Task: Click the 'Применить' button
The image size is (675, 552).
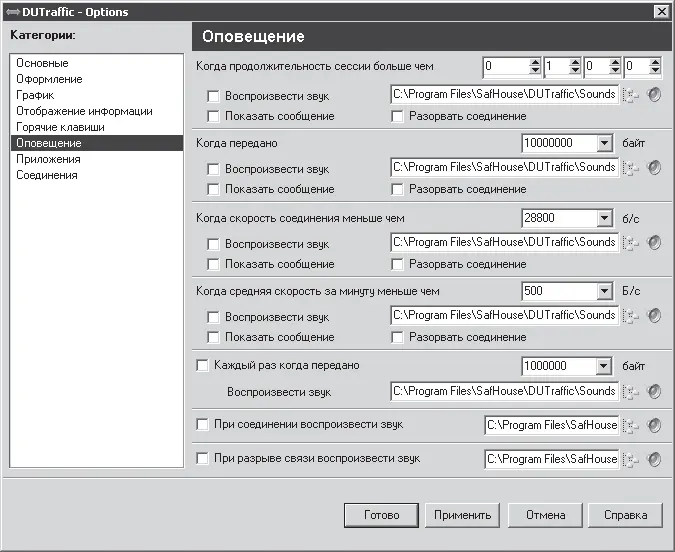Action: (x=462, y=515)
